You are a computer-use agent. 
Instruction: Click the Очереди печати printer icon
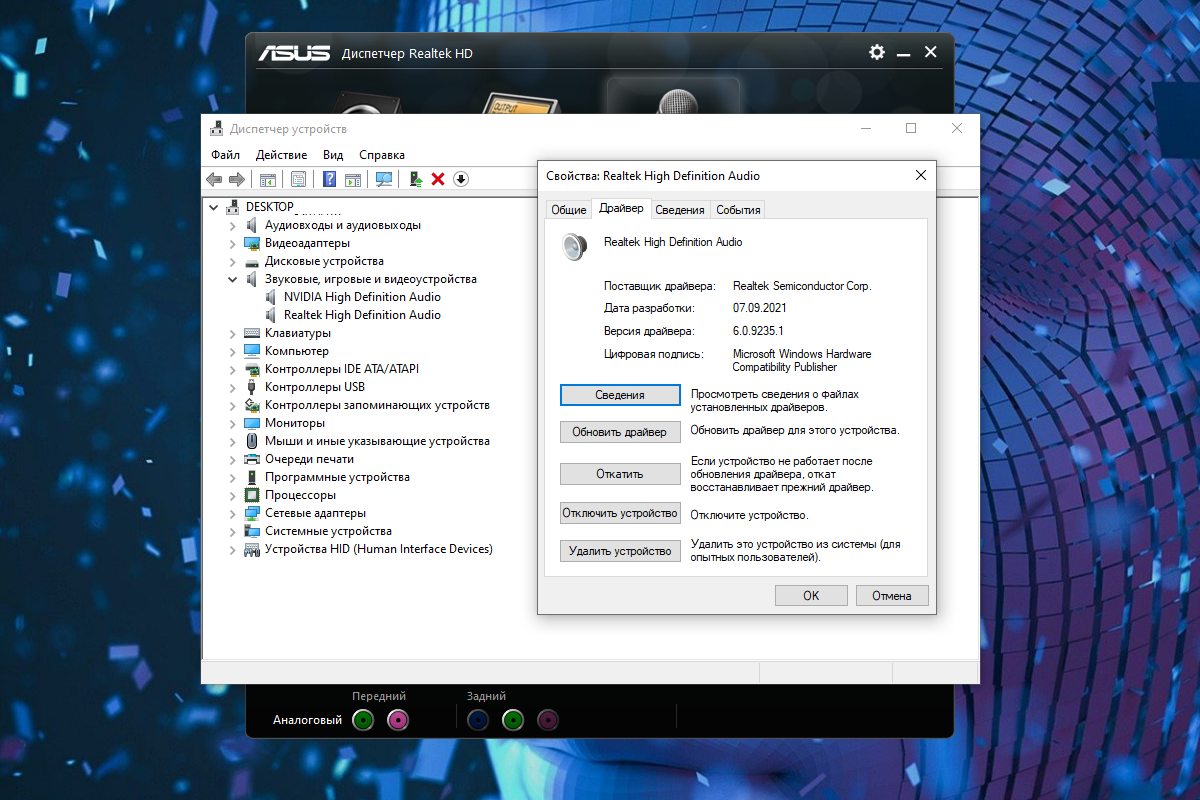[253, 459]
